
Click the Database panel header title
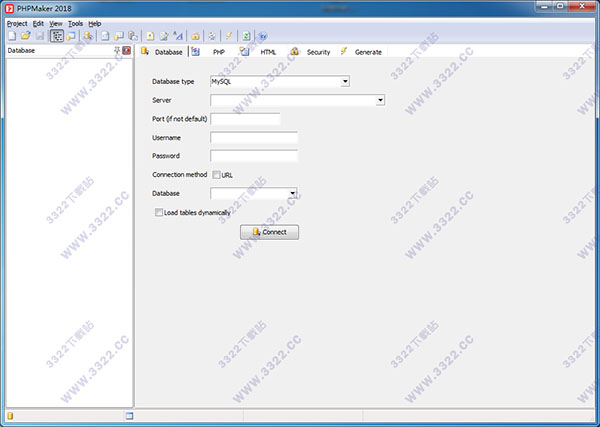click(x=21, y=51)
